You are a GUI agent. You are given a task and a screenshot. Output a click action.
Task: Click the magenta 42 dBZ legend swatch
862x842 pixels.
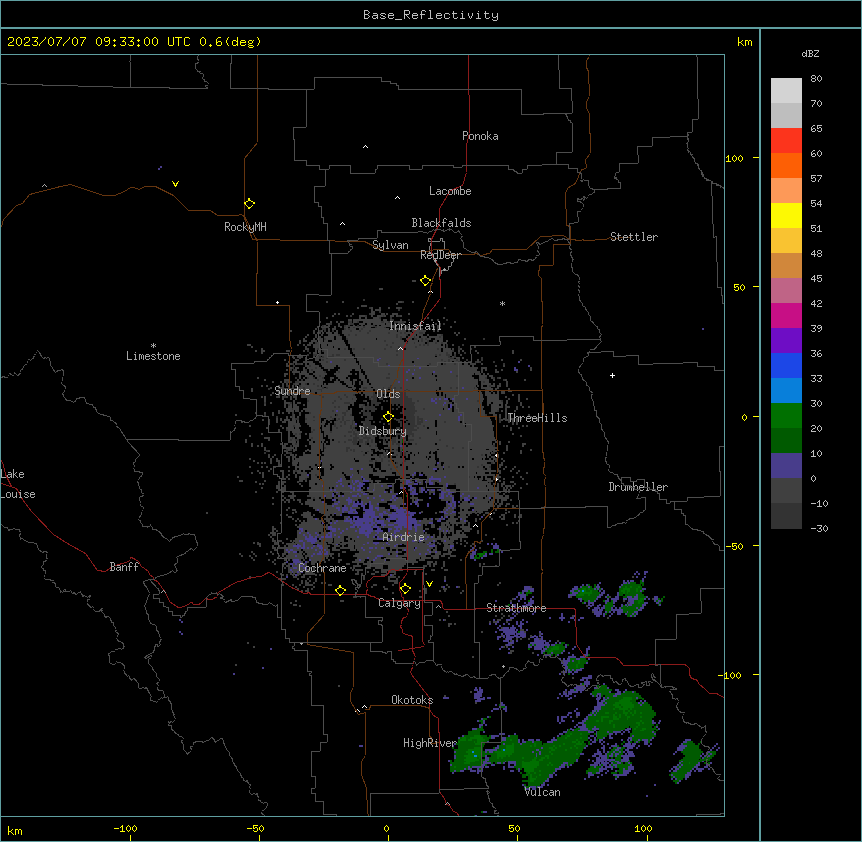(x=786, y=315)
